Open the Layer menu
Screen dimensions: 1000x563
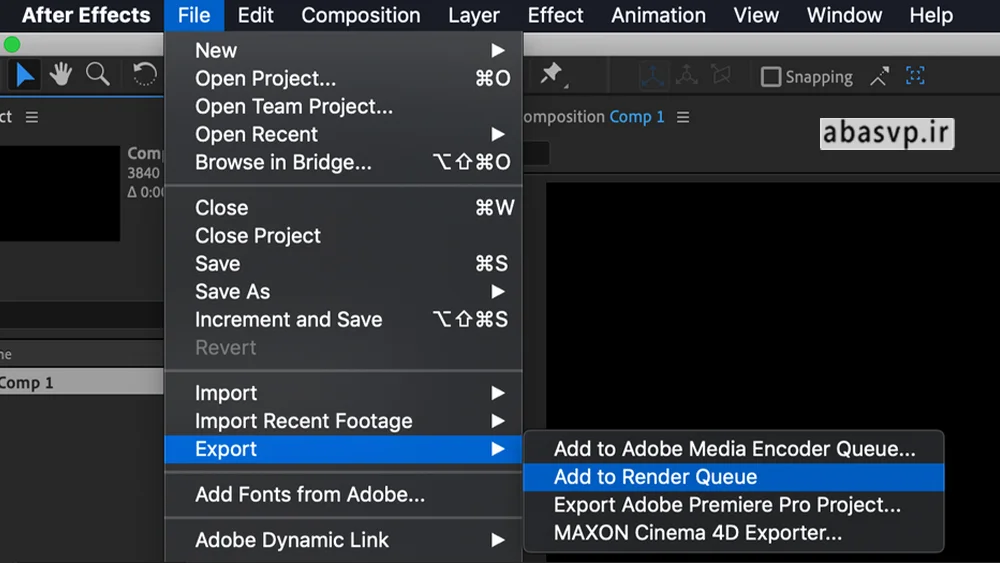(x=474, y=15)
